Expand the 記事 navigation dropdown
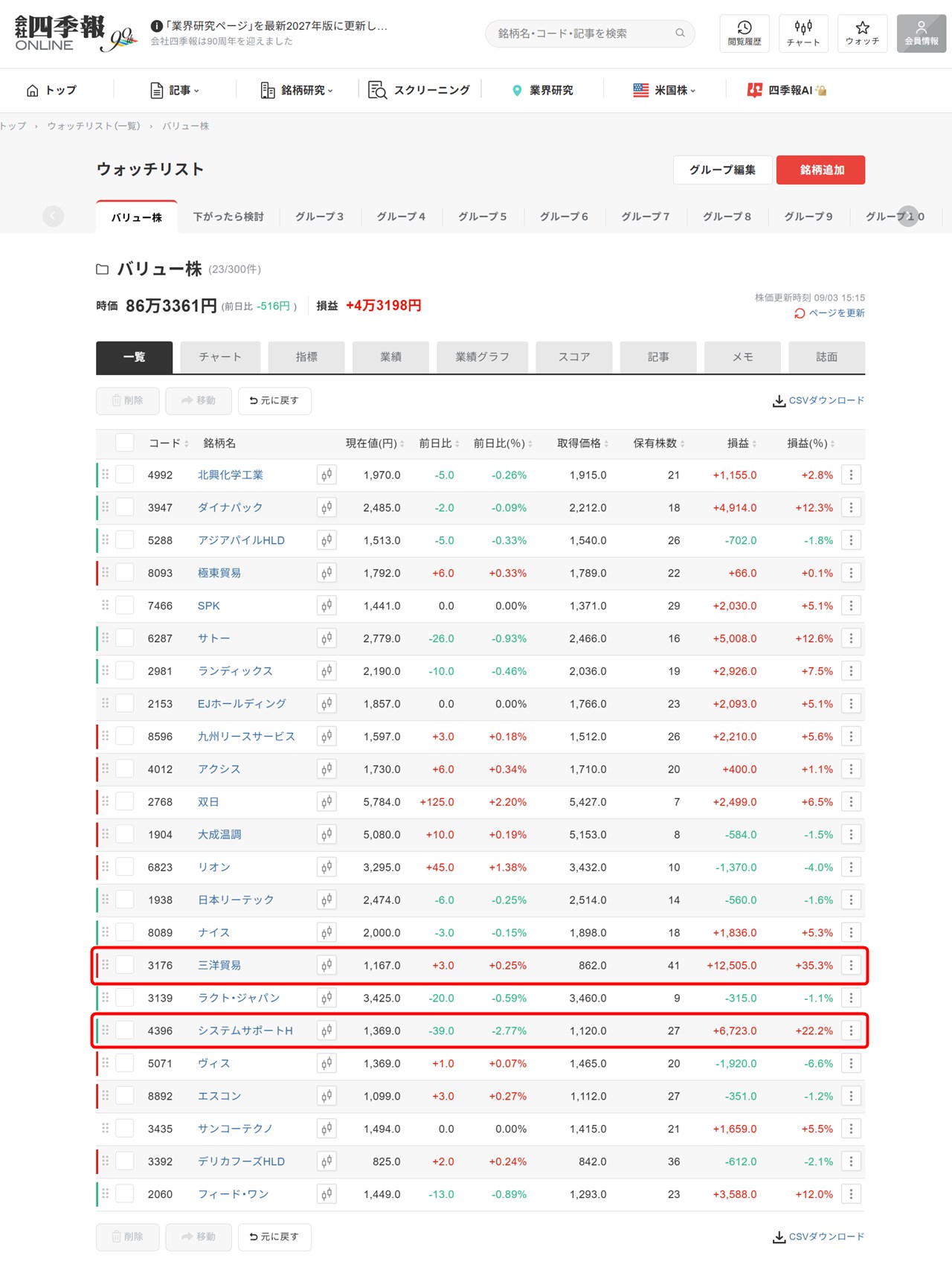The image size is (952, 1273). point(175,90)
